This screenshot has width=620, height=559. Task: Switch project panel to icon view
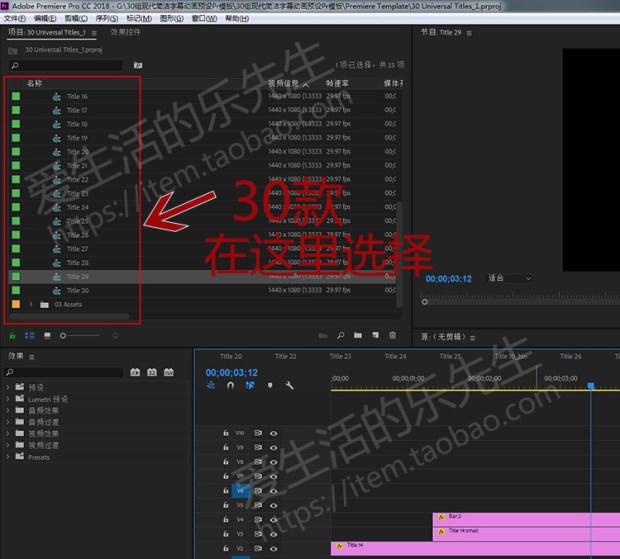tap(47, 336)
